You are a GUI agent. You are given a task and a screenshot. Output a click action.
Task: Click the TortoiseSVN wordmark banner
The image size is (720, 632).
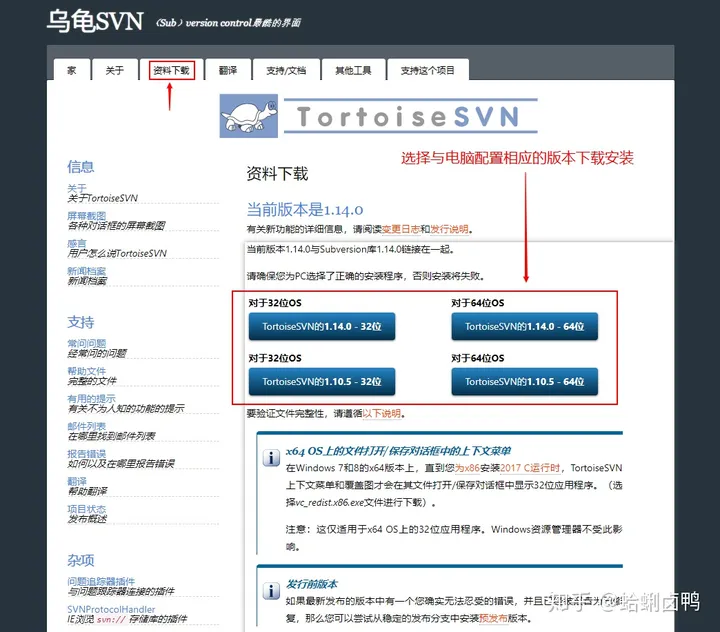point(411,116)
